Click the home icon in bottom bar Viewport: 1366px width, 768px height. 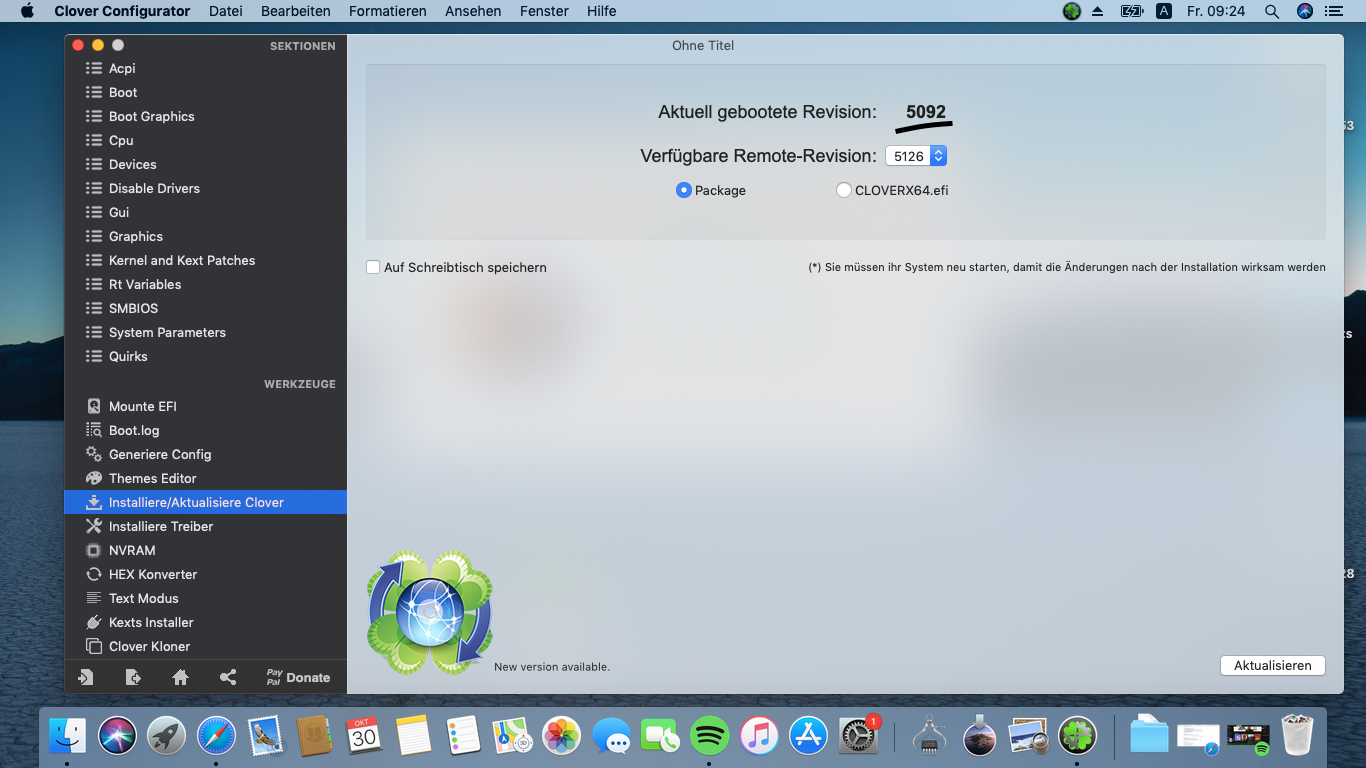(x=180, y=677)
